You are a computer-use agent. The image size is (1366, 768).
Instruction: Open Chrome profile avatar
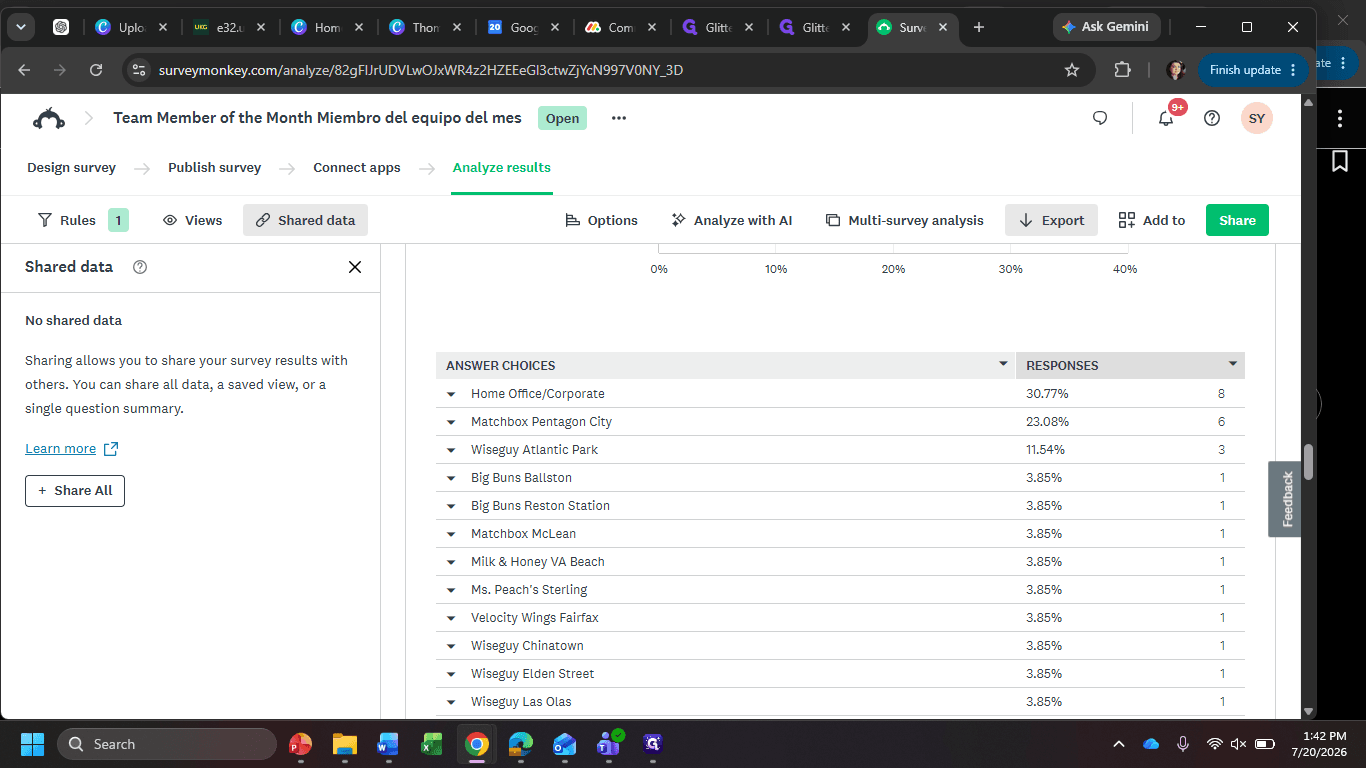pyautogui.click(x=1176, y=70)
